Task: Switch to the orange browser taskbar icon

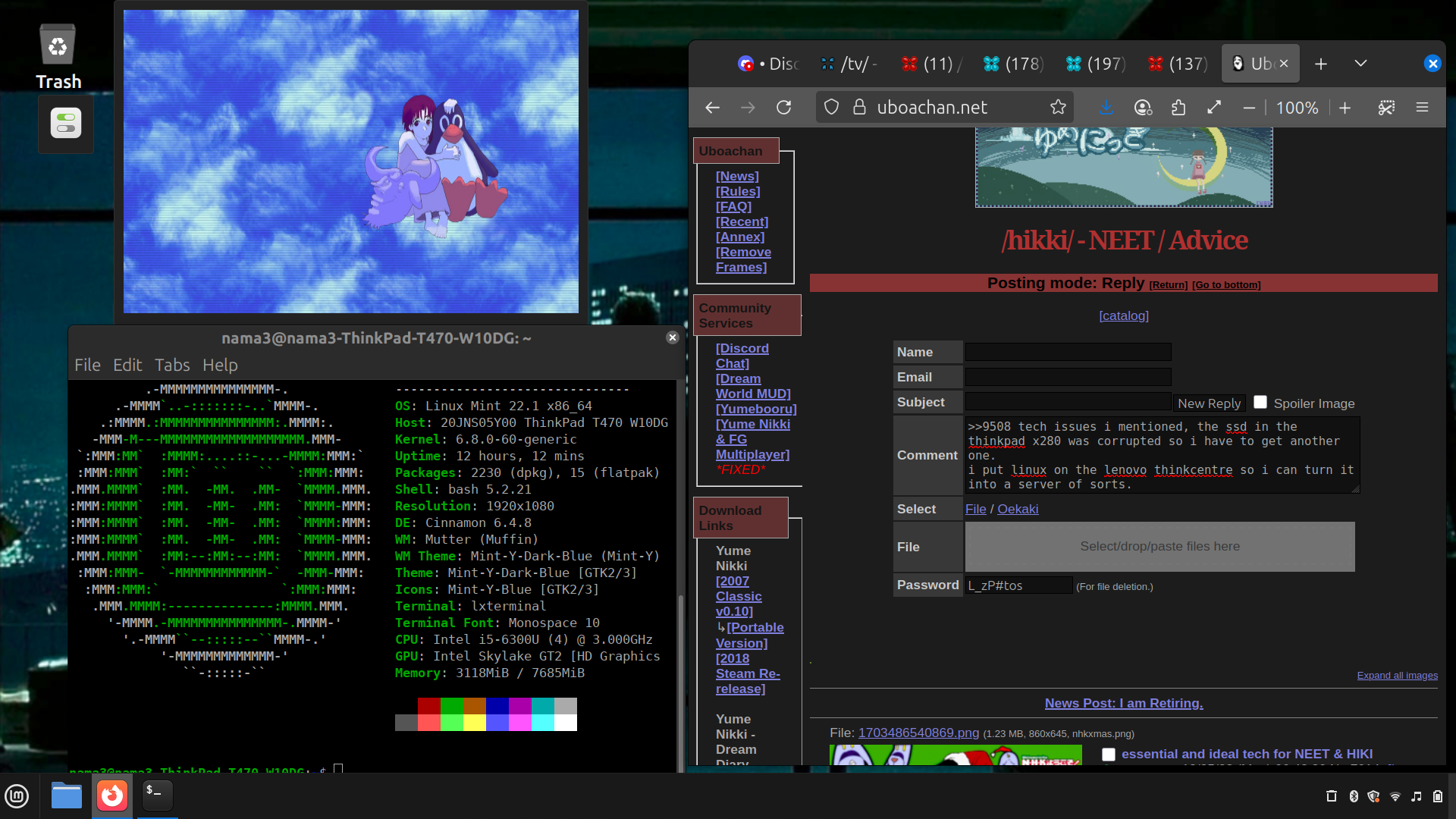Action: point(112,795)
